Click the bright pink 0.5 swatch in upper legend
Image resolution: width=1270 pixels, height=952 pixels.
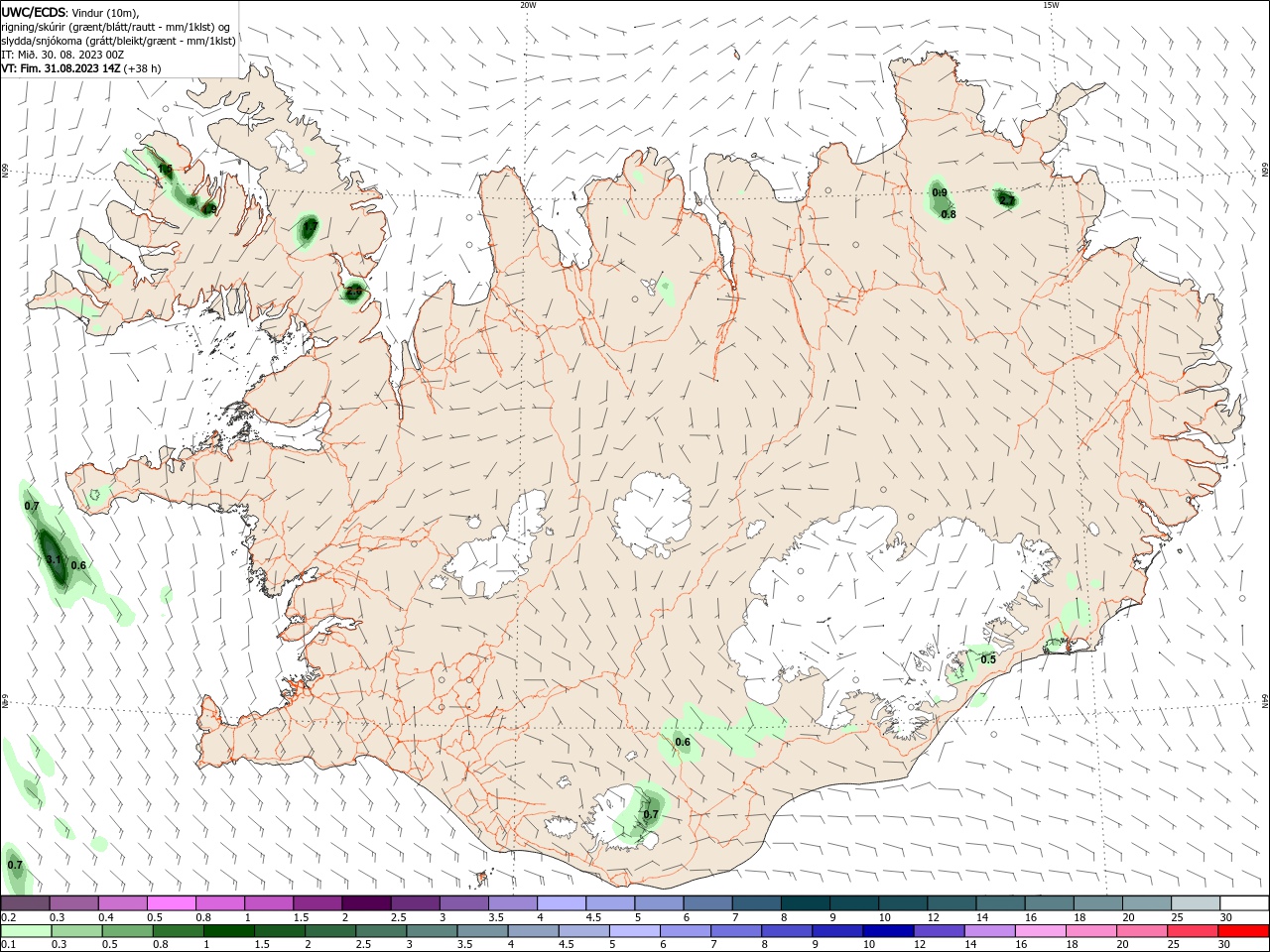point(172,903)
